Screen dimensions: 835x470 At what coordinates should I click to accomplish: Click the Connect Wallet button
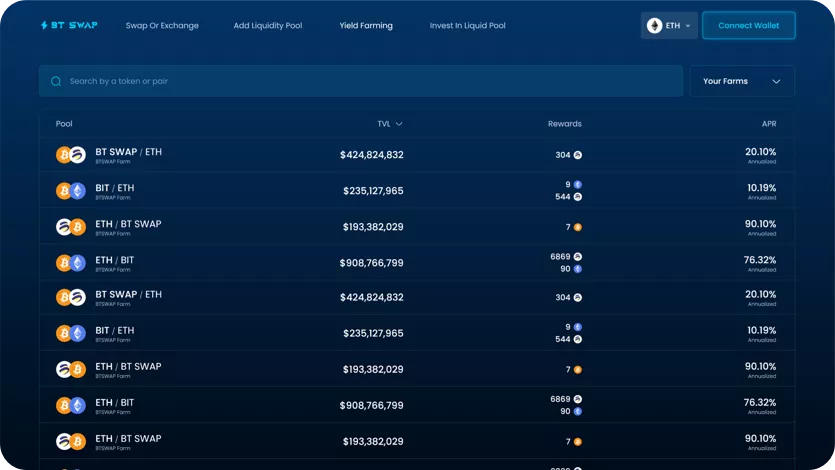coord(749,26)
